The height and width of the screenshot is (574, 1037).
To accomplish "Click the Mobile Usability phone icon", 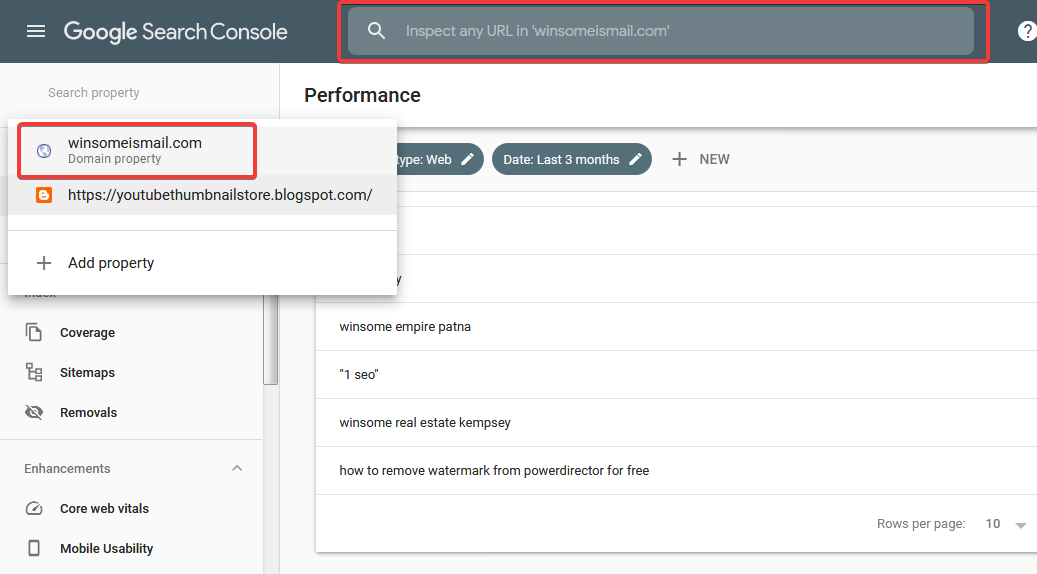I will (35, 548).
